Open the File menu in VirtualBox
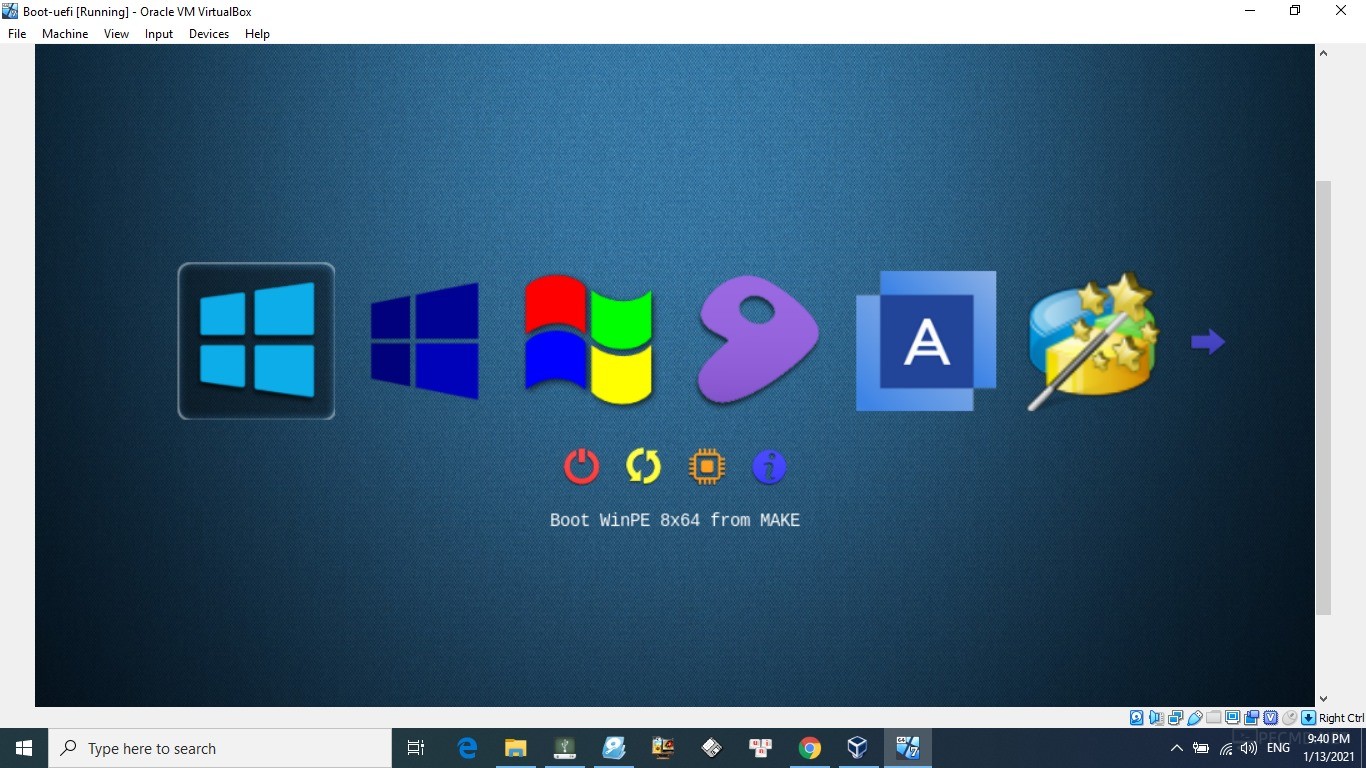Viewport: 1366px width, 768px height. click(17, 34)
